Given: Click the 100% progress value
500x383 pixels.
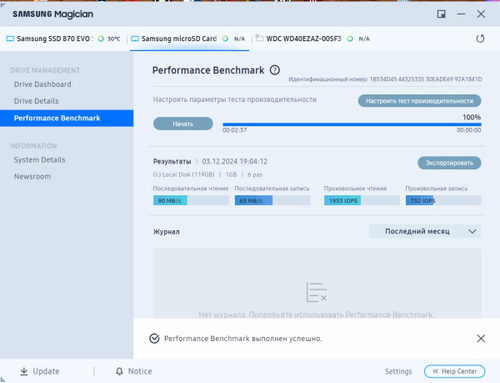Looking at the screenshot, I should [x=472, y=117].
